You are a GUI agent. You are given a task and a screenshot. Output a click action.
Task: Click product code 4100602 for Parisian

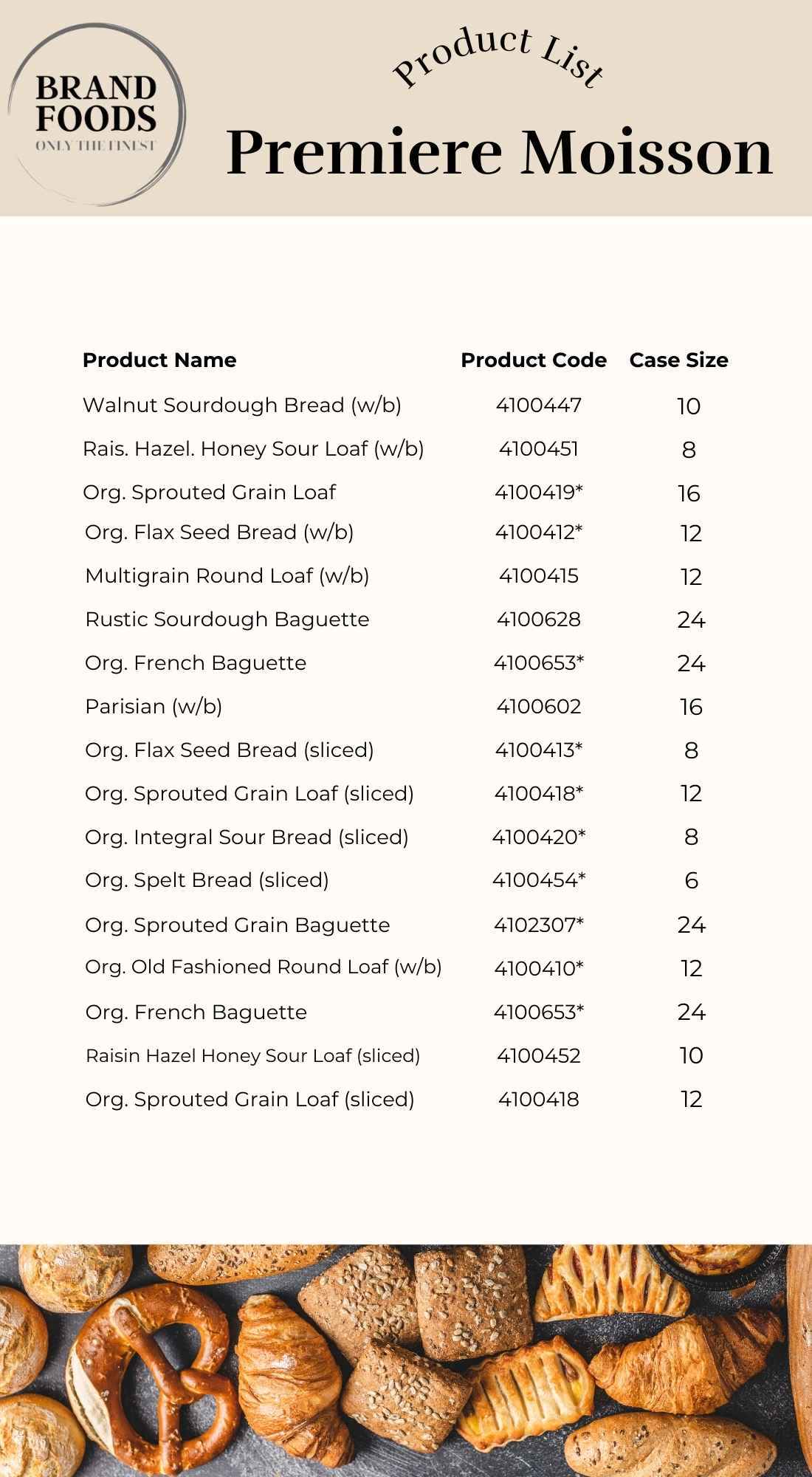[x=539, y=707]
